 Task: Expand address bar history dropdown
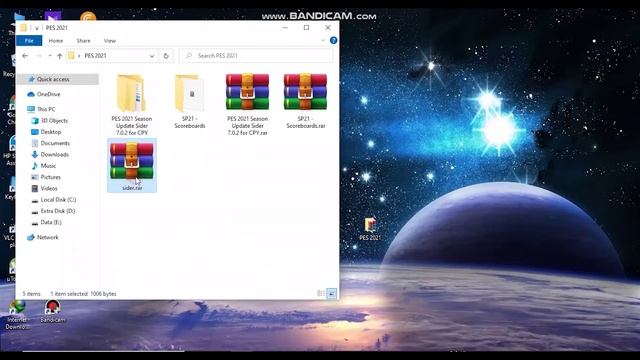(152, 56)
